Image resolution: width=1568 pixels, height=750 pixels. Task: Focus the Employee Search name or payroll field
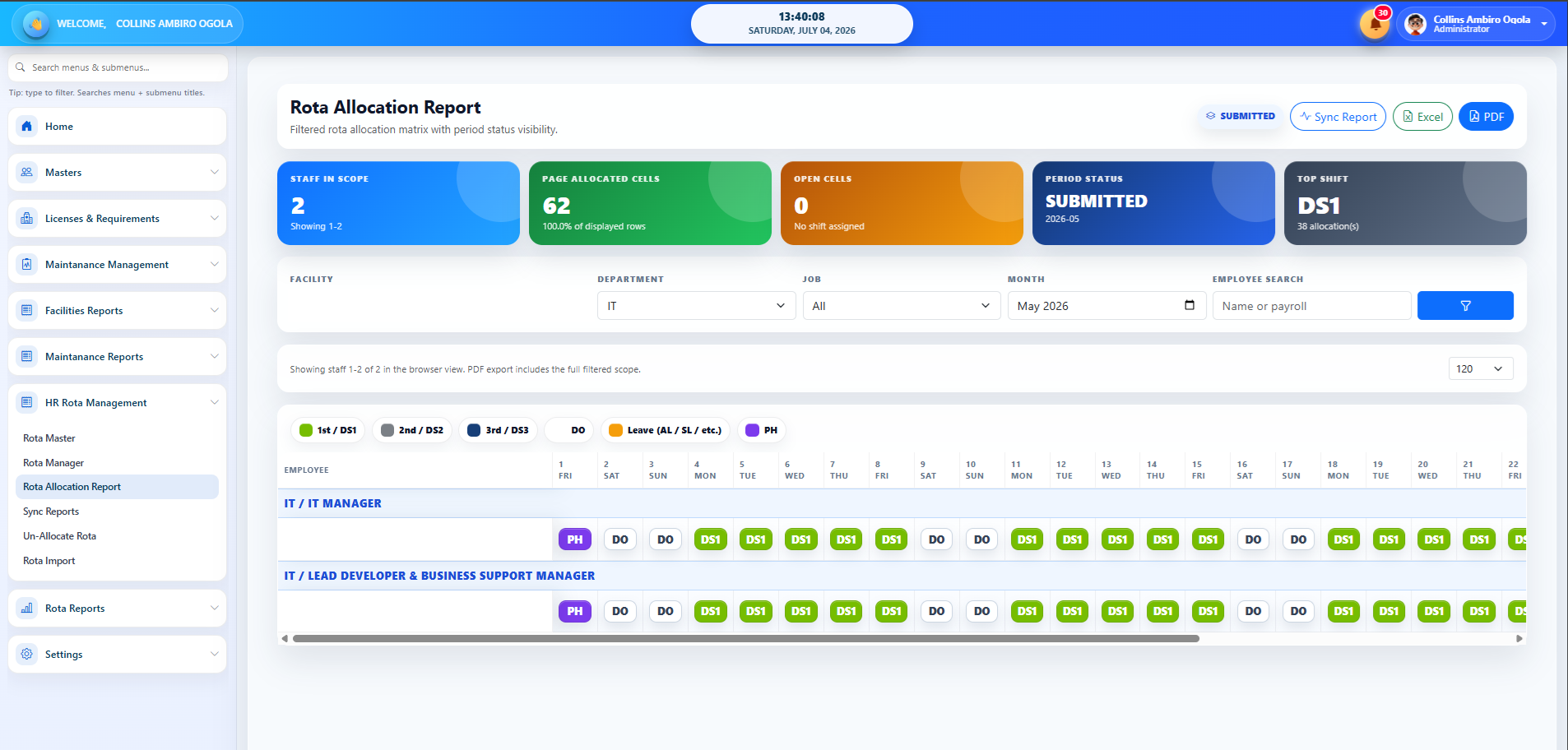click(1311, 306)
